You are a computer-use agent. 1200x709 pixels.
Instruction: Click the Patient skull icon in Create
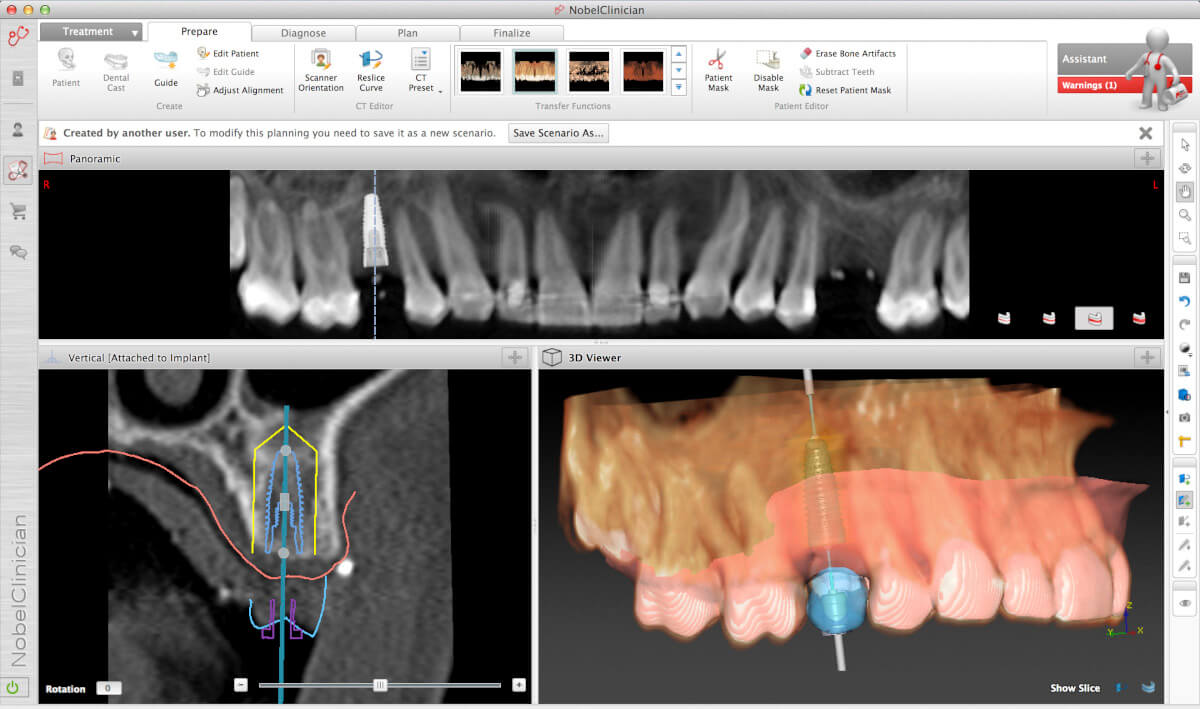(66, 68)
